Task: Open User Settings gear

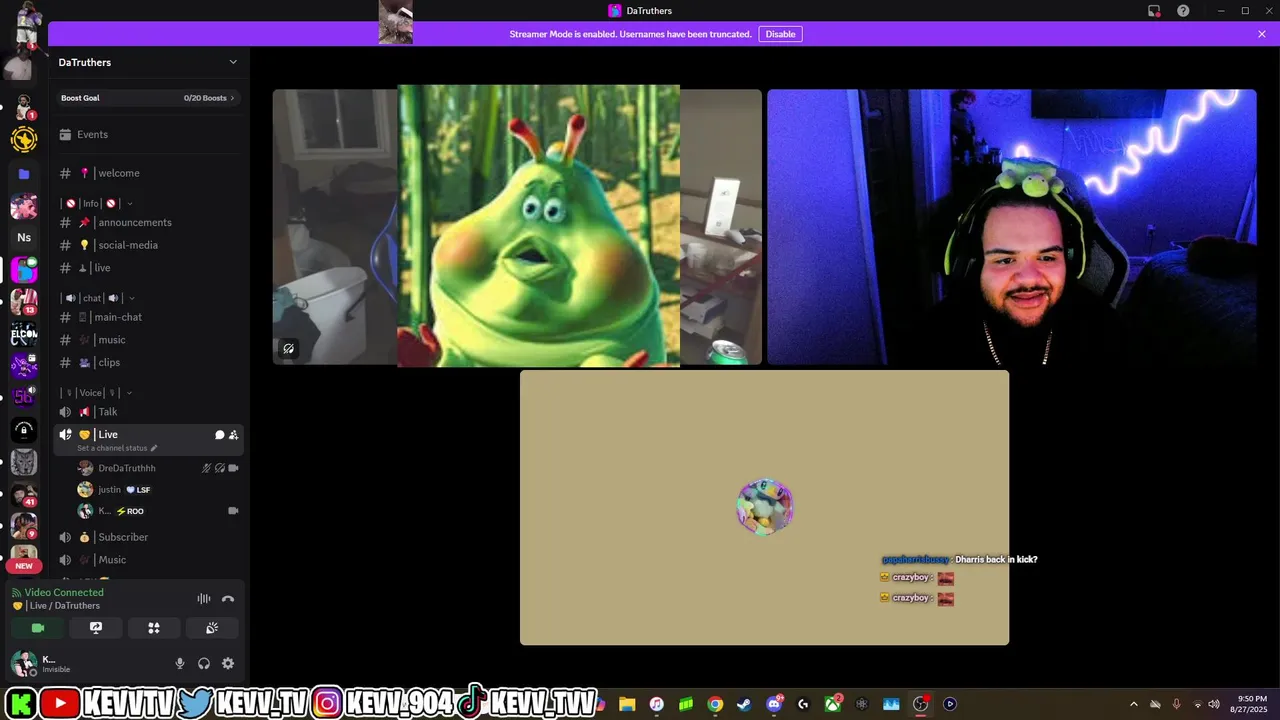Action: (x=228, y=663)
